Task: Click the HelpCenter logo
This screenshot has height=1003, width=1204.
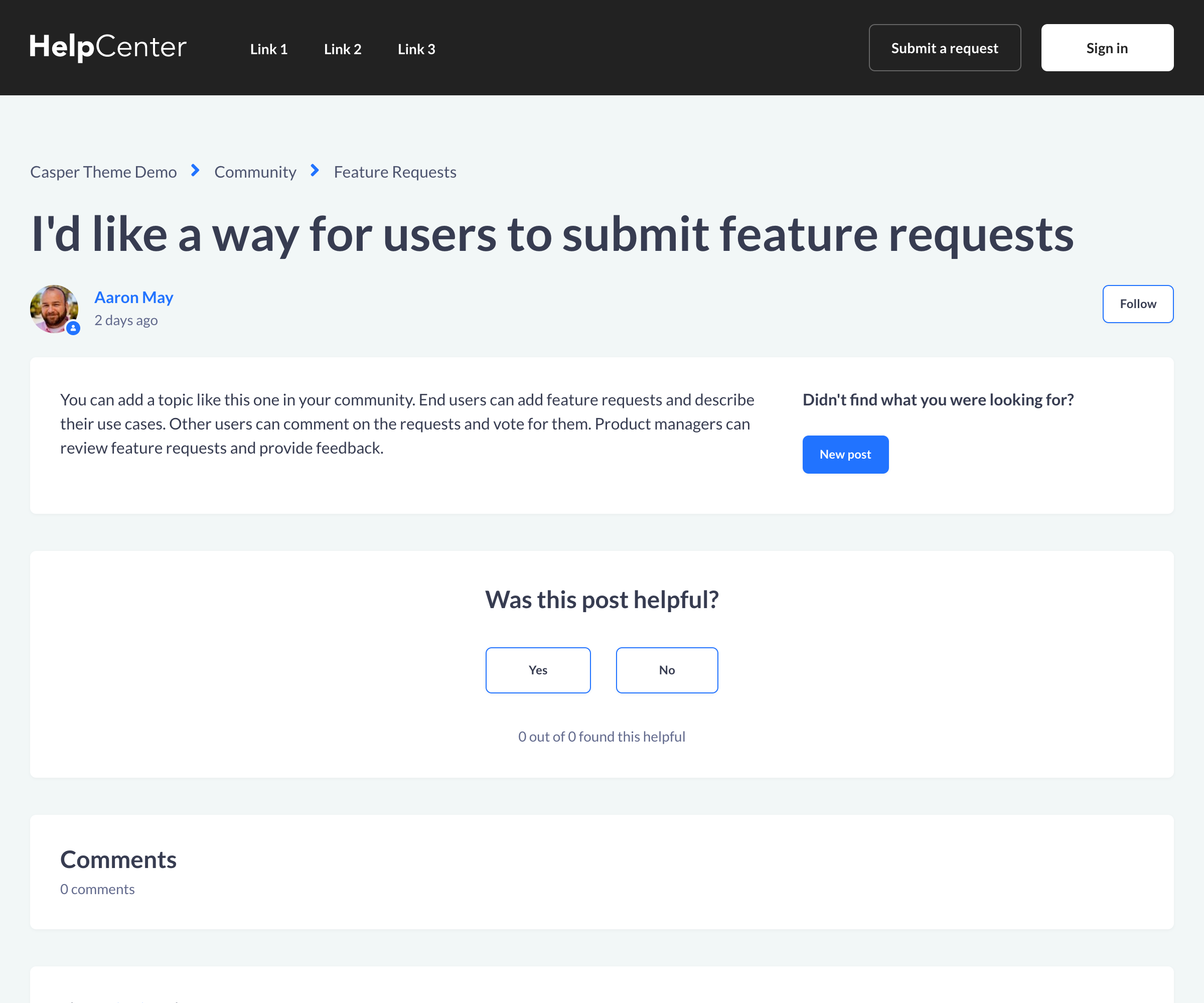Action: pyautogui.click(x=108, y=47)
